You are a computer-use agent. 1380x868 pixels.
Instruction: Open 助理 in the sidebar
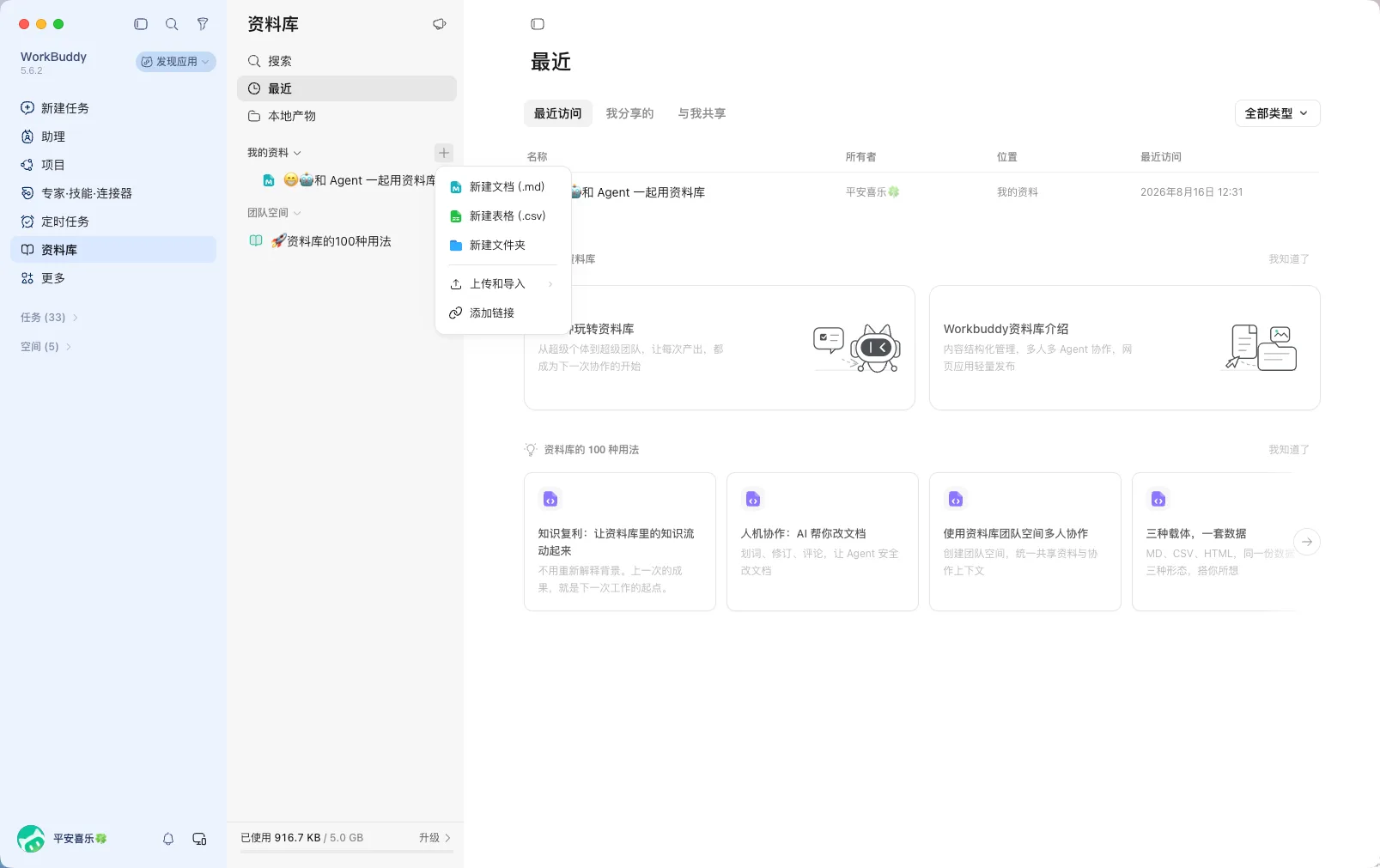[x=113, y=137]
